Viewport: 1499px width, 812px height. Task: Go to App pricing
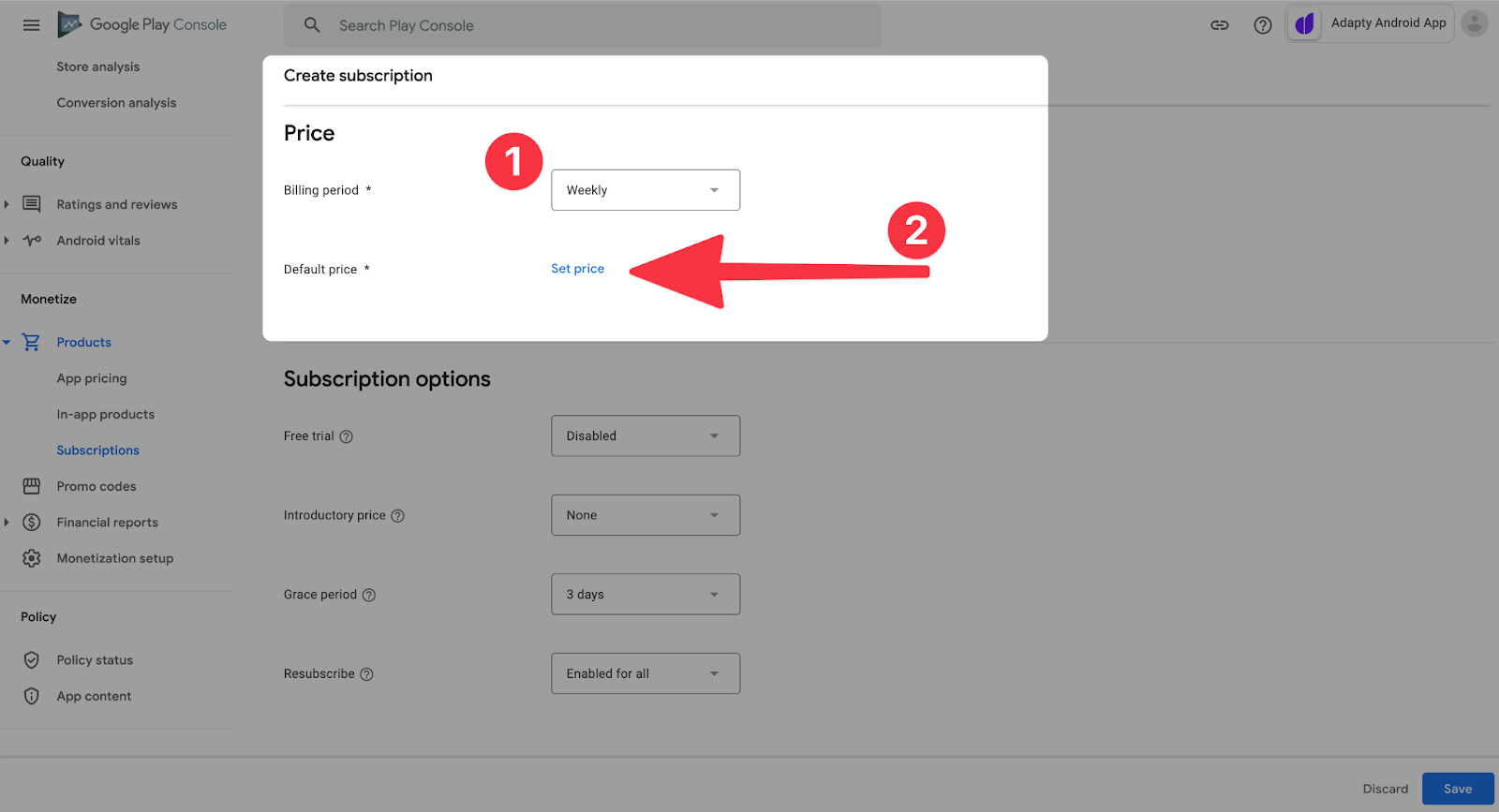92,378
